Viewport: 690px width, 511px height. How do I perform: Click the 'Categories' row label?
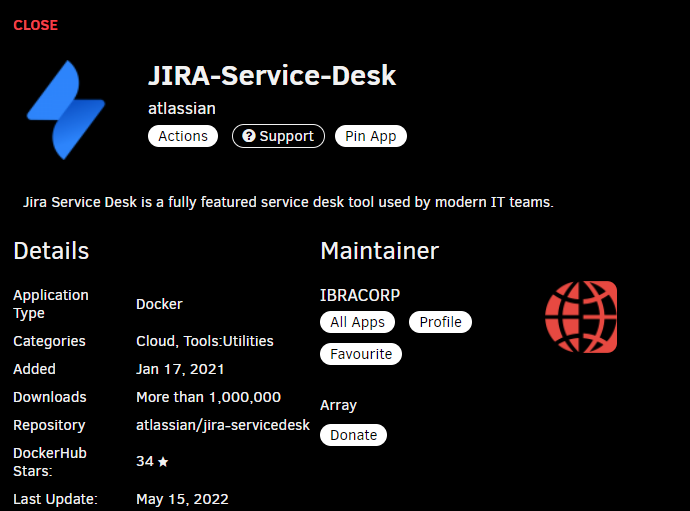coord(49,341)
